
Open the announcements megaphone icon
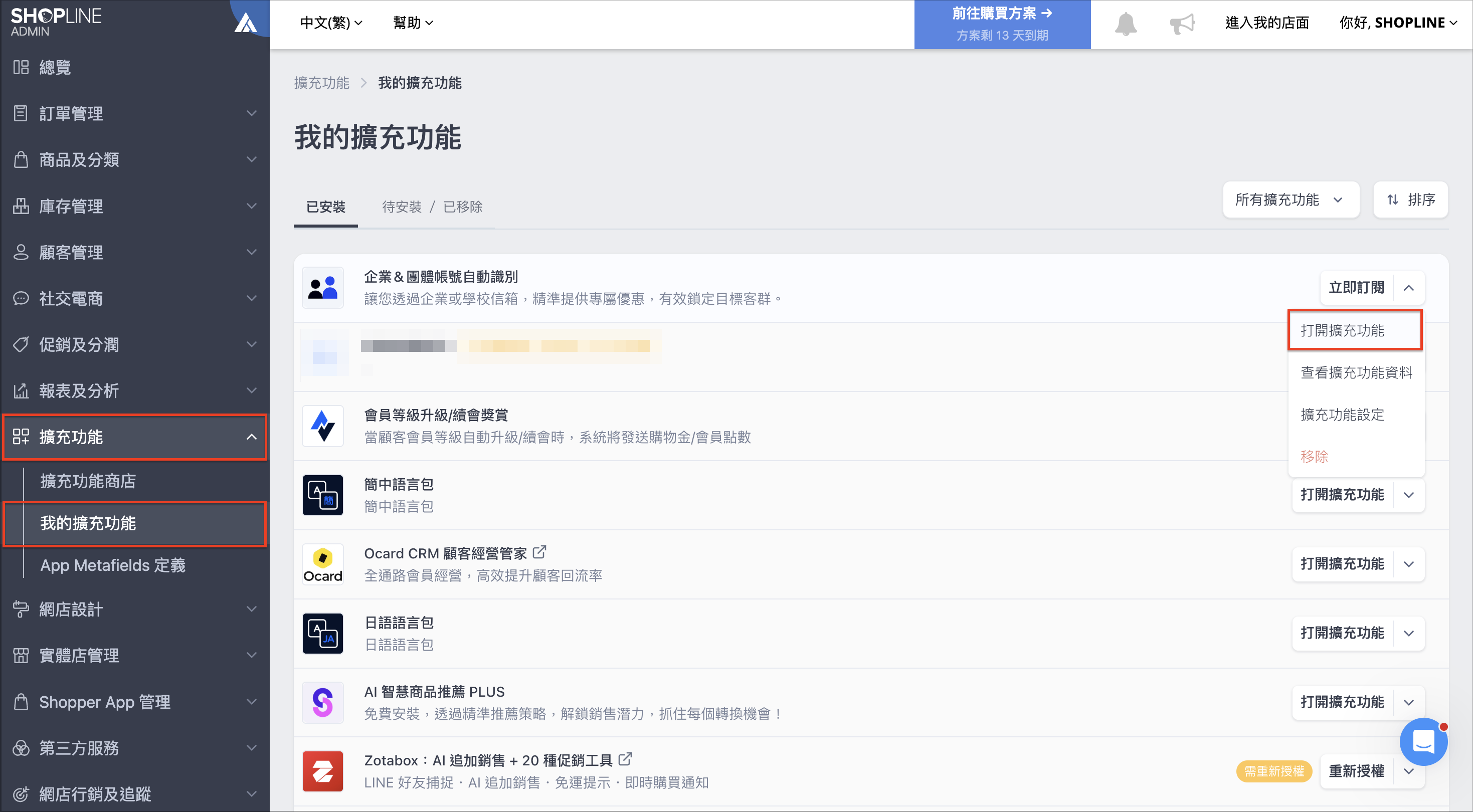click(1182, 24)
